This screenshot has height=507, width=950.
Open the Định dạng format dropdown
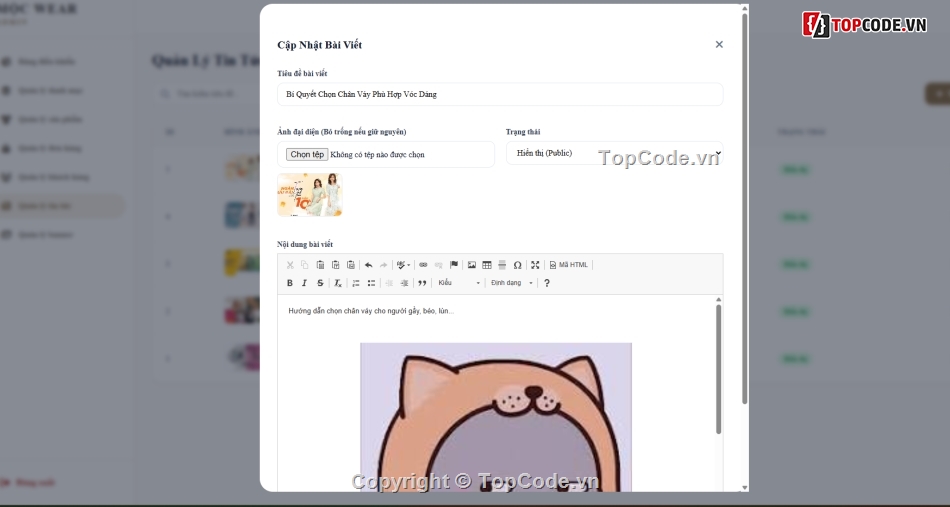pos(512,283)
